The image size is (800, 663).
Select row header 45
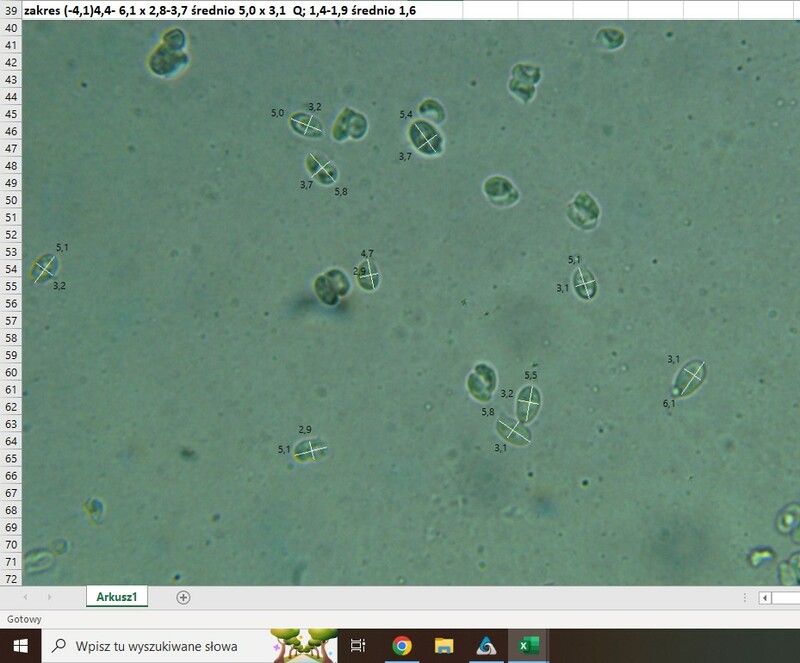(x=11, y=114)
